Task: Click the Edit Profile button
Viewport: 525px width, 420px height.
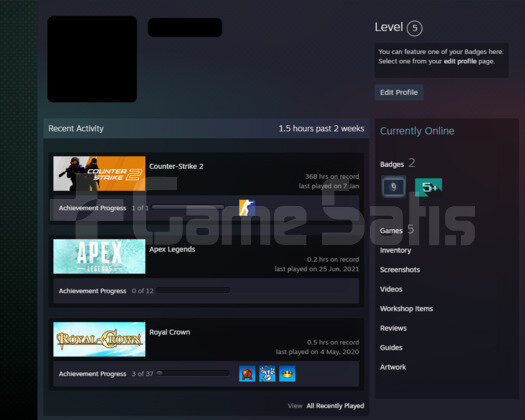Action: [x=399, y=92]
